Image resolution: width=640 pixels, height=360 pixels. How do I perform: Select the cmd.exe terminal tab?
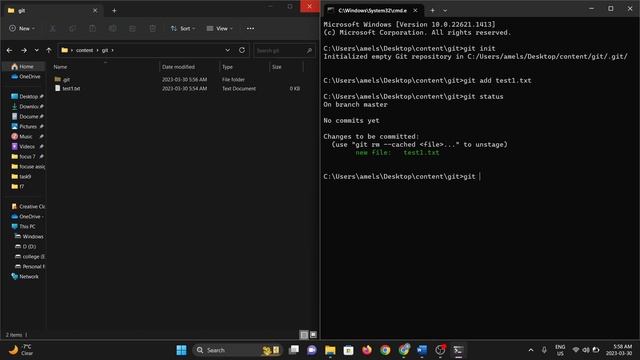coord(373,11)
